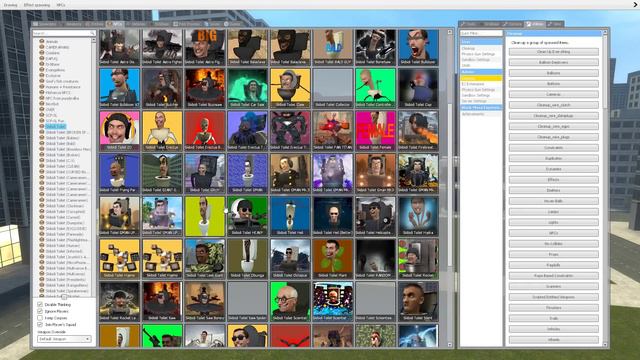
Task: Open the Post Process tab
Action: 187,24
